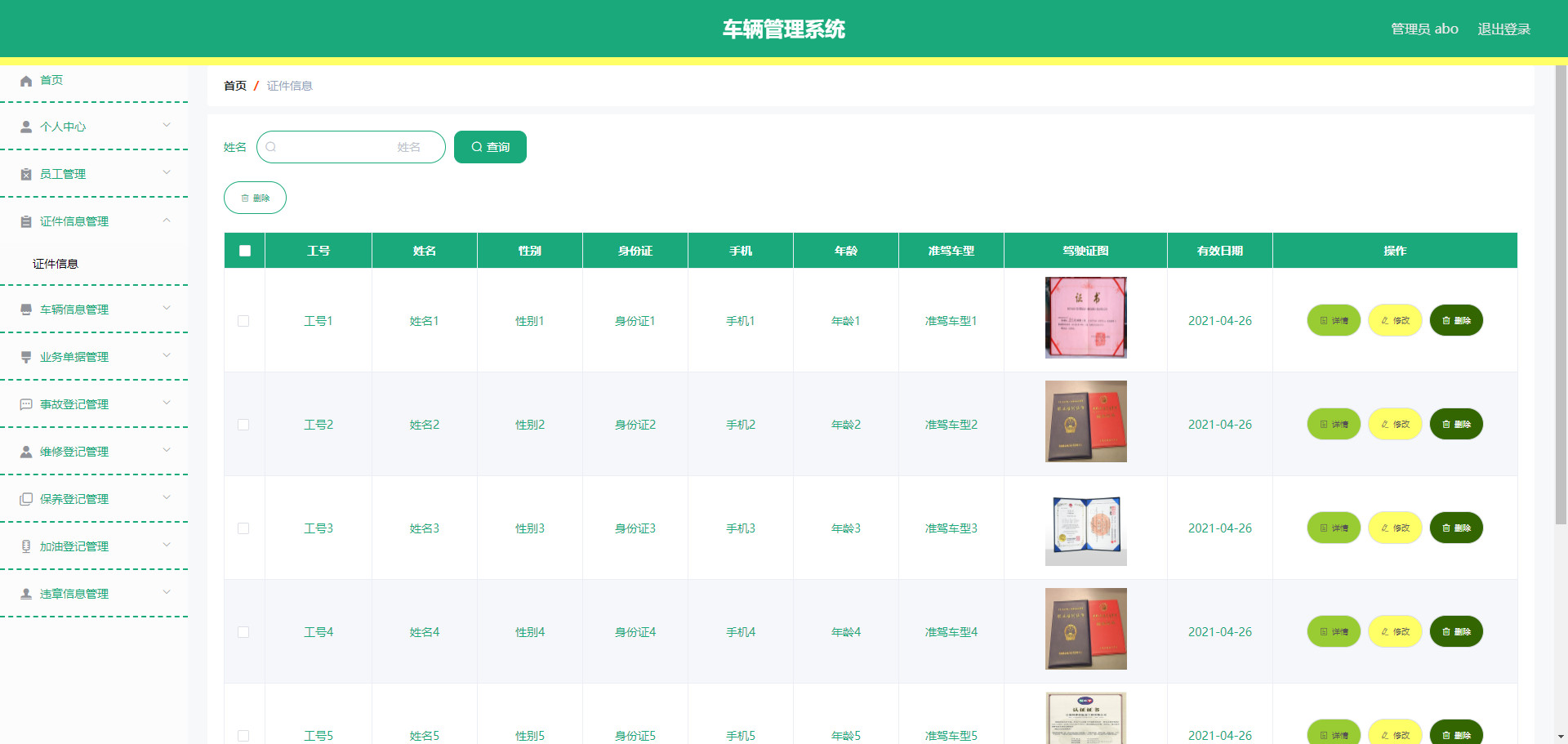Delete the row 工号2 record
Viewport: 1568px width, 744px height.
pyautogui.click(x=1456, y=424)
